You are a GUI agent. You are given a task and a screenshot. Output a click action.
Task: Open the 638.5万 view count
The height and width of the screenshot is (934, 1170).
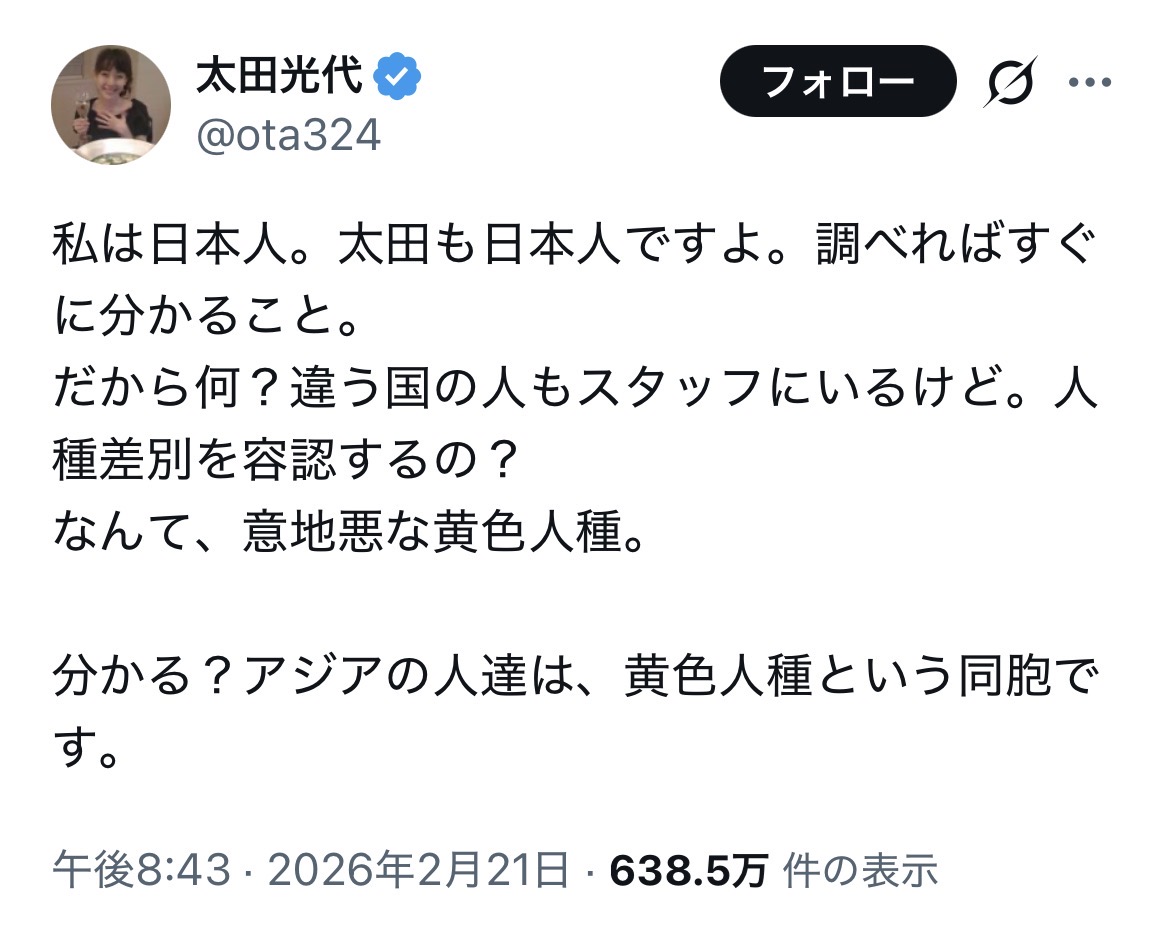pos(688,870)
